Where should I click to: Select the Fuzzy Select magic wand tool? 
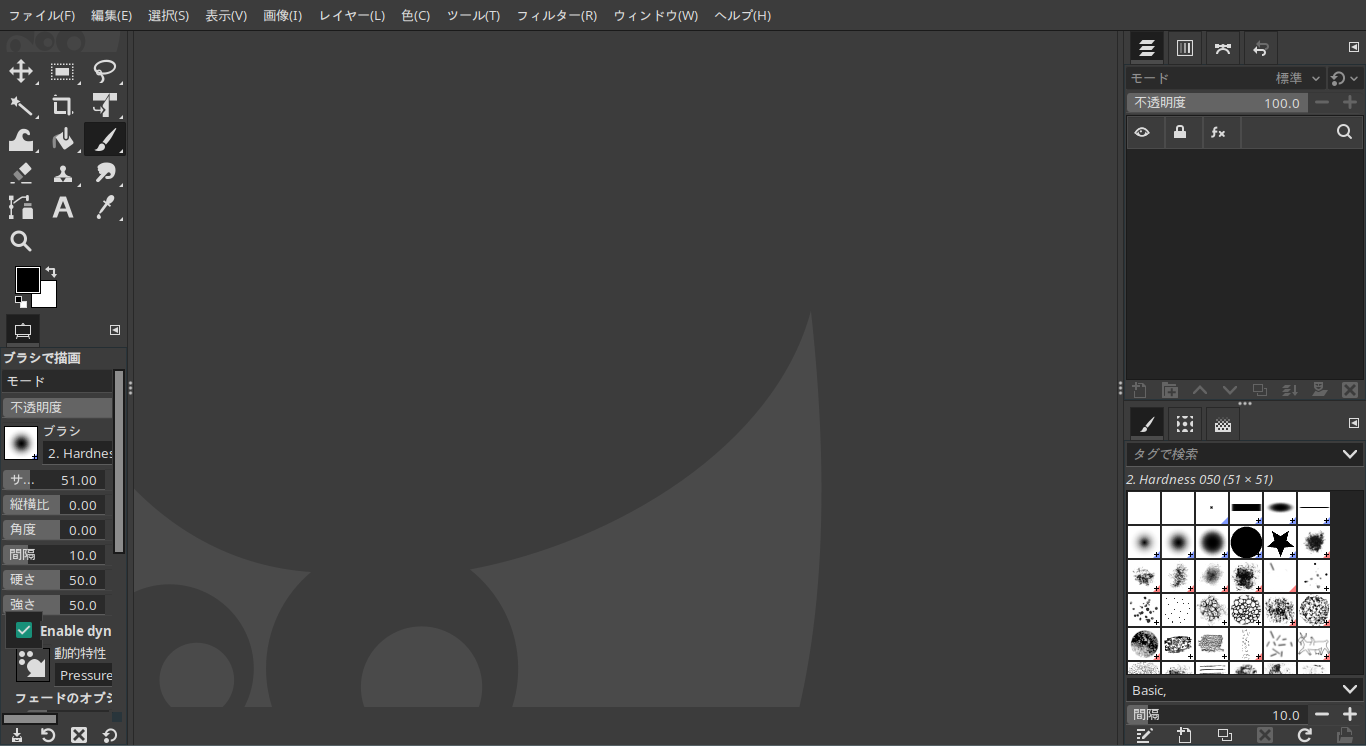point(21,105)
